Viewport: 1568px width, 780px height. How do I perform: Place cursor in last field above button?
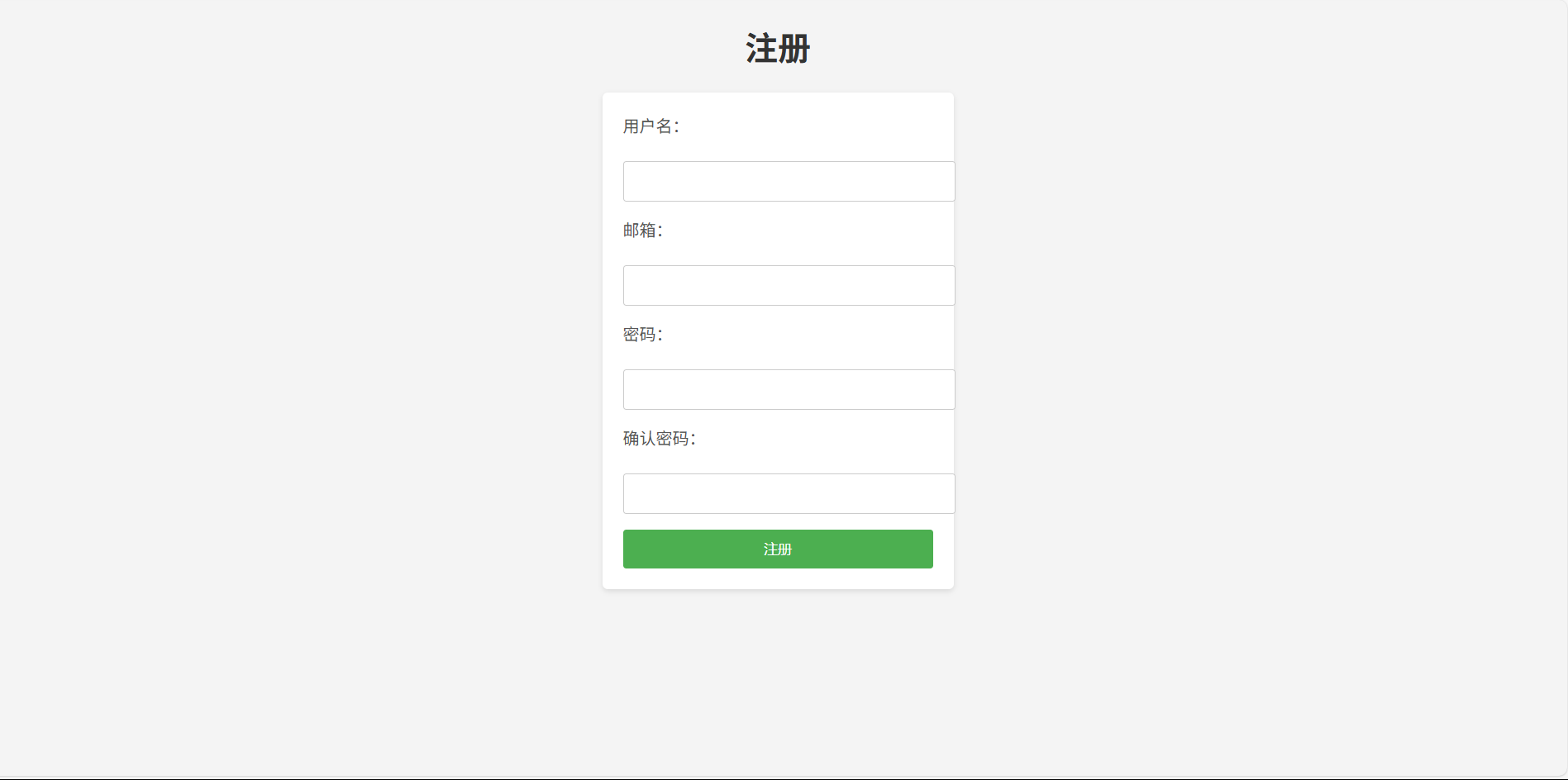click(x=789, y=493)
